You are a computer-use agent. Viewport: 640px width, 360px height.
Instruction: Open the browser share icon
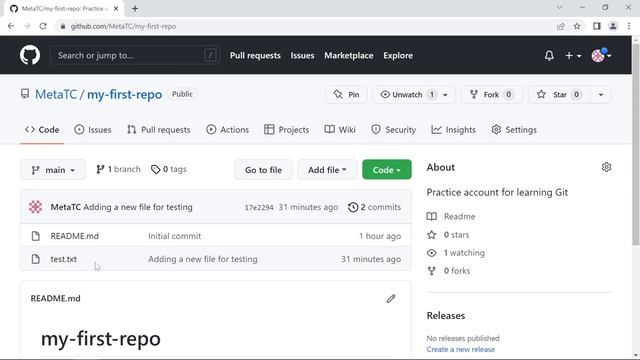click(560, 26)
